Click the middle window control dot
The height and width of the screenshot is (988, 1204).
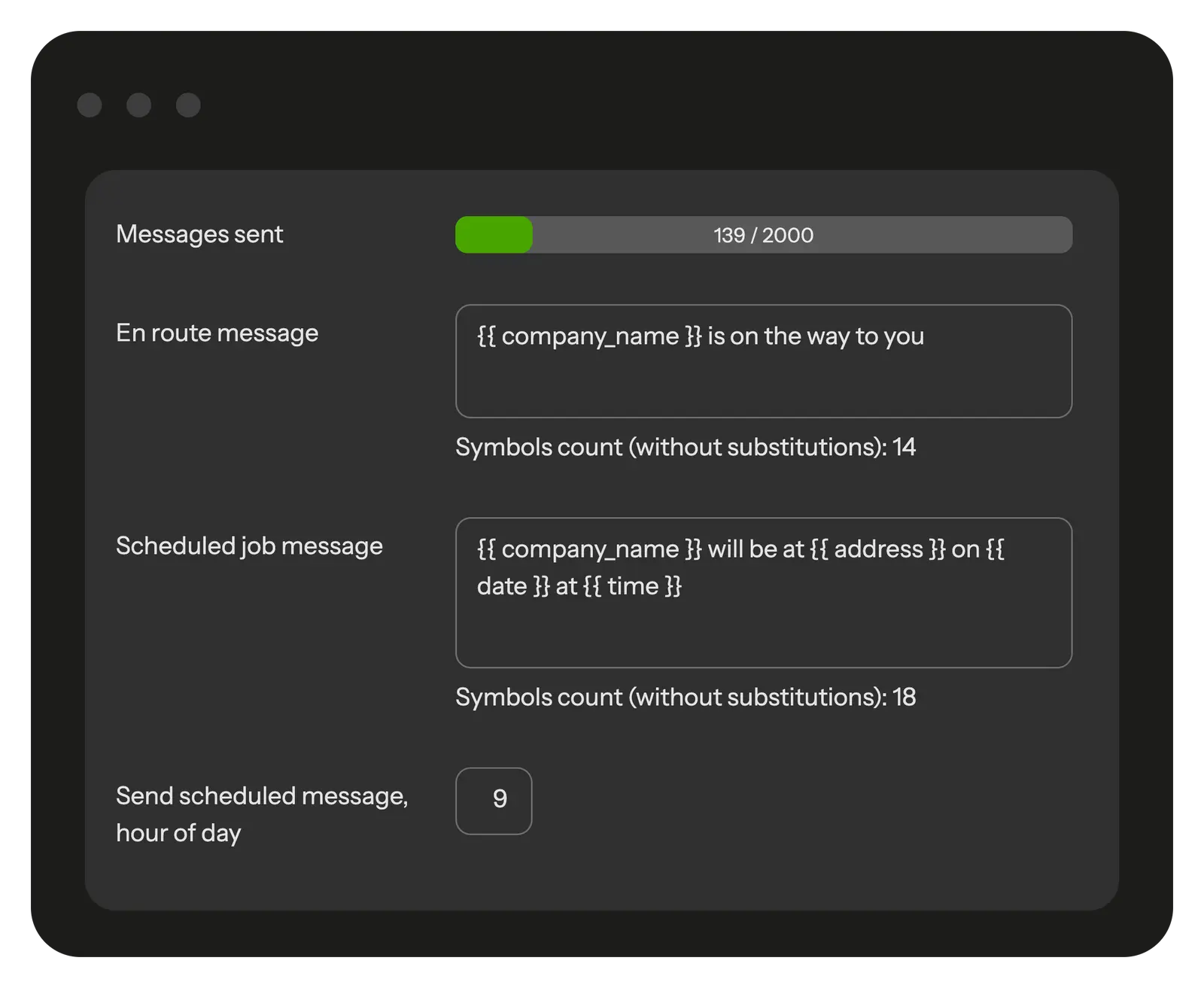coord(138,105)
